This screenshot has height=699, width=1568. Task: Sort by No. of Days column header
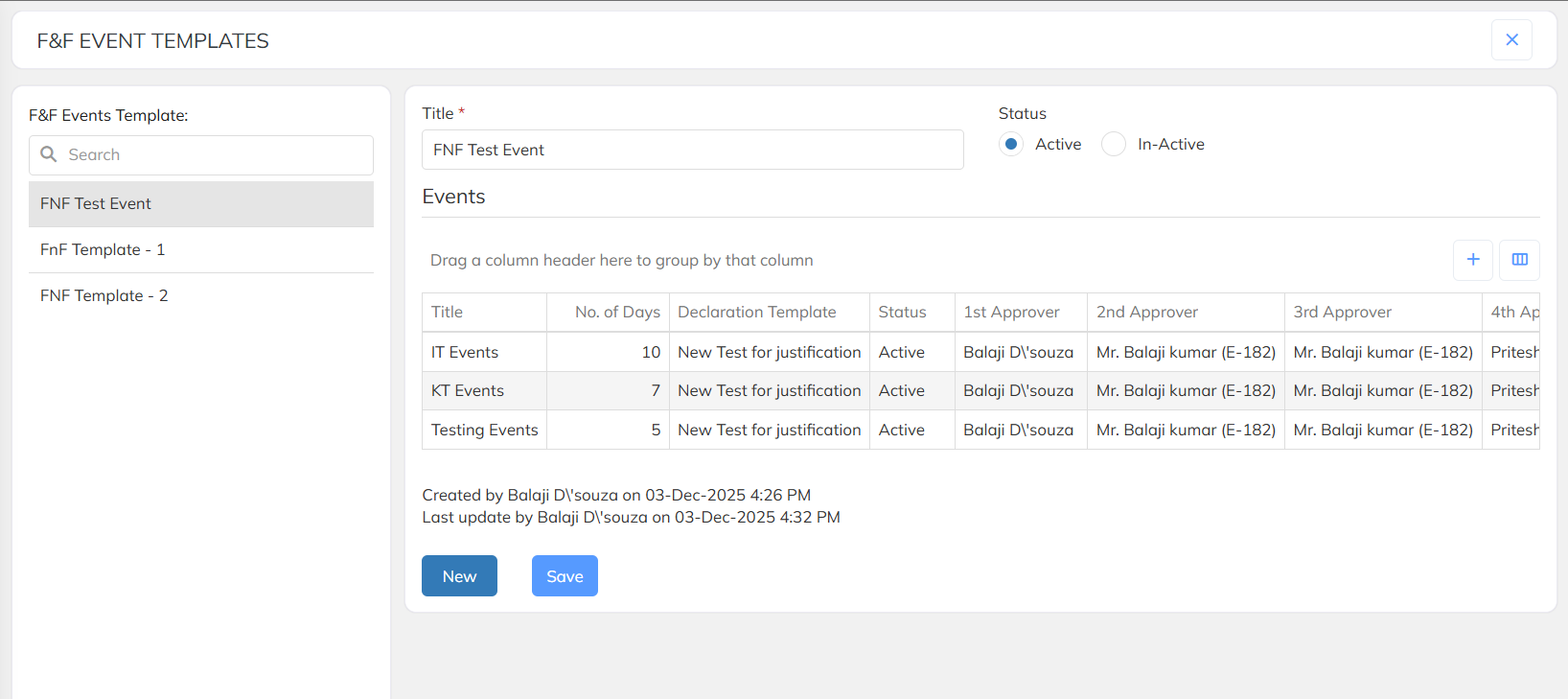point(617,313)
